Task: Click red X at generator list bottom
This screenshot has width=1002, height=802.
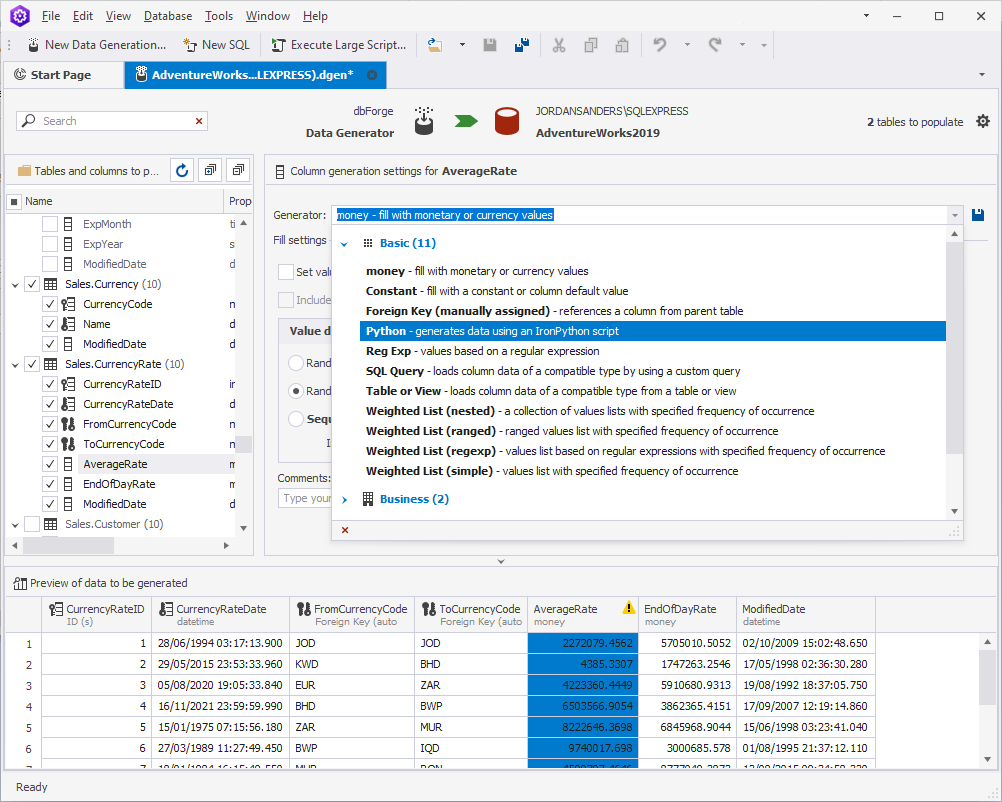Action: (345, 530)
